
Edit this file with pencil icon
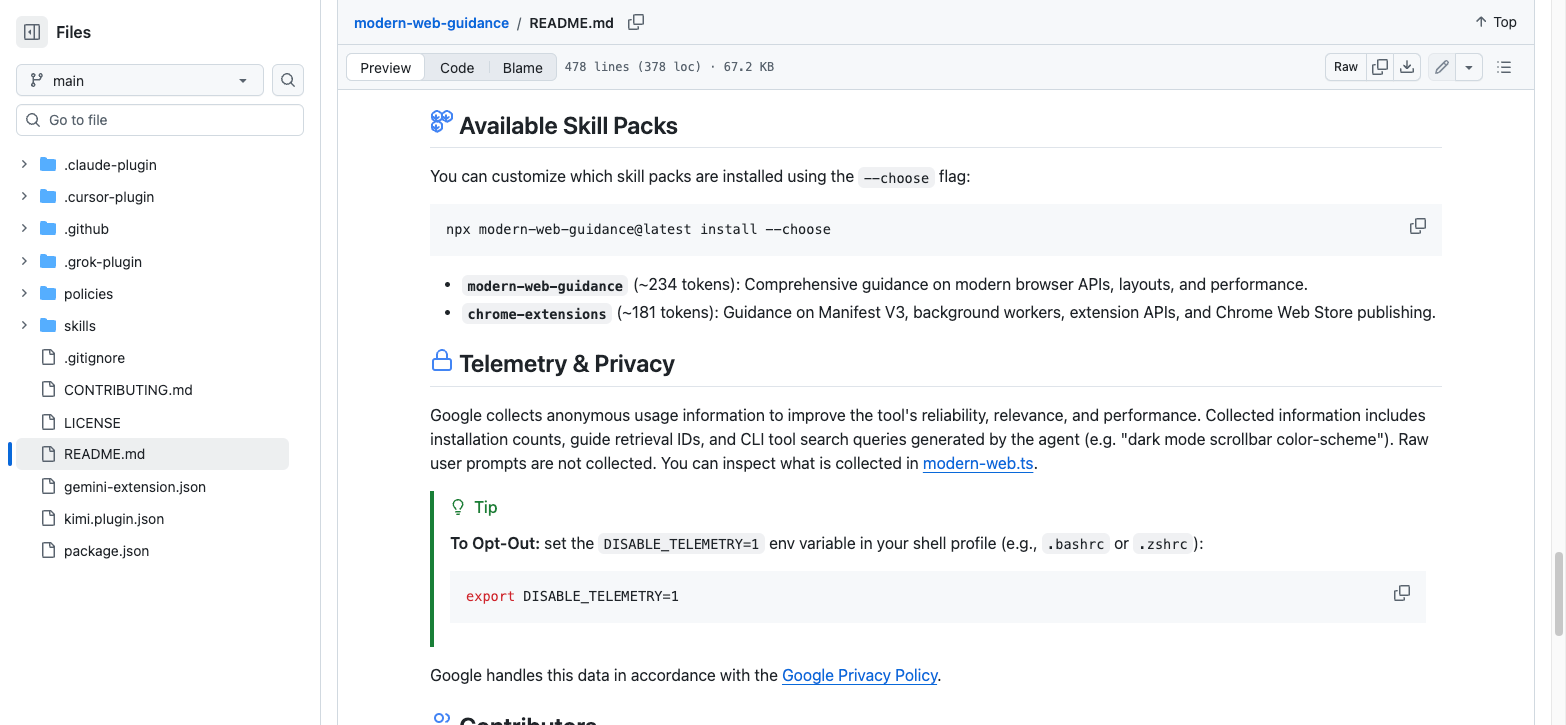(1441, 67)
